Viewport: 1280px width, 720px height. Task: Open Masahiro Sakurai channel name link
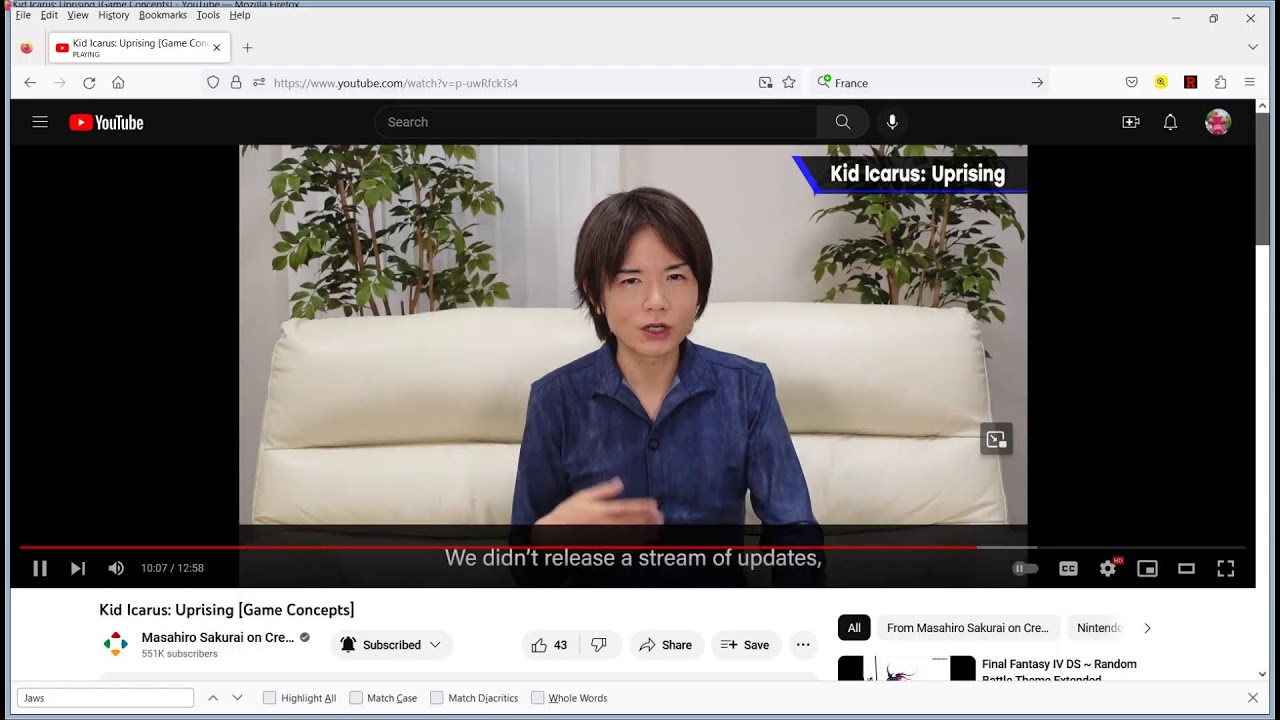tap(218, 637)
